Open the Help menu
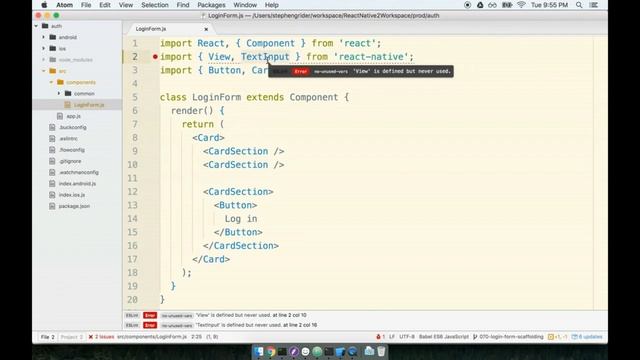The width and height of the screenshot is (640, 360). pyautogui.click(x=271, y=5)
